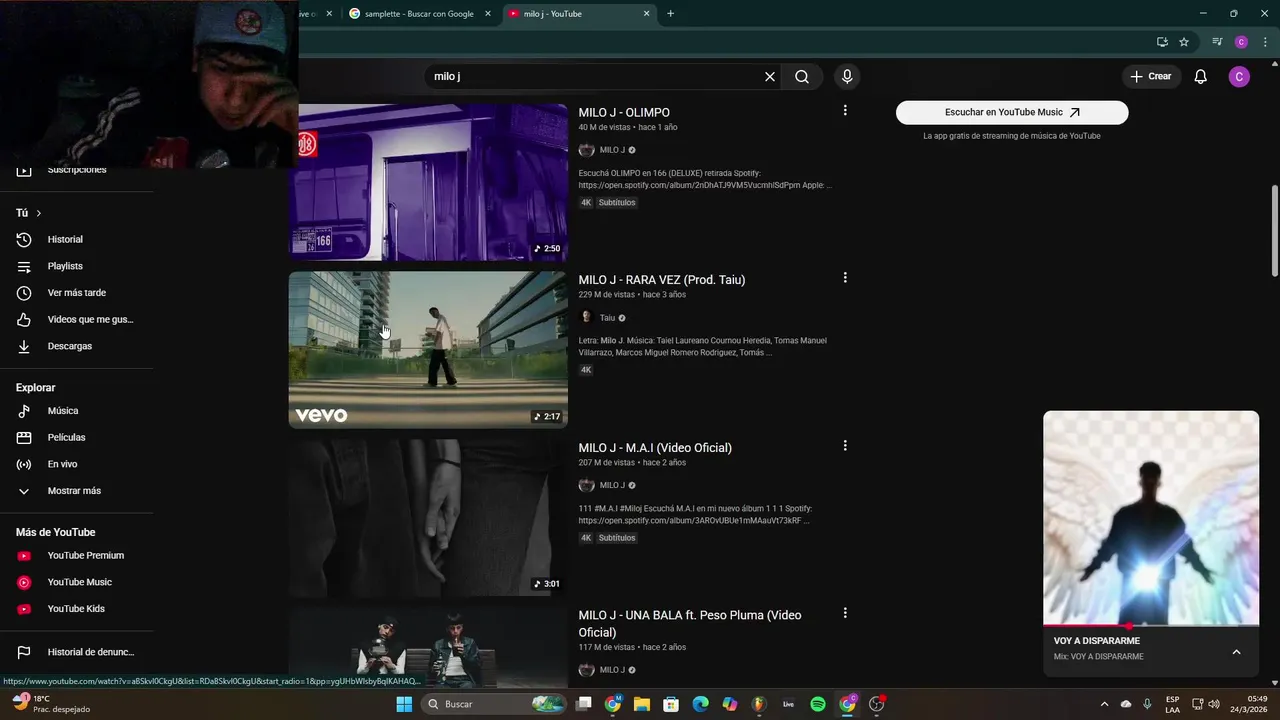
Task: Open YouTube Music in sidebar
Action: pos(77,582)
